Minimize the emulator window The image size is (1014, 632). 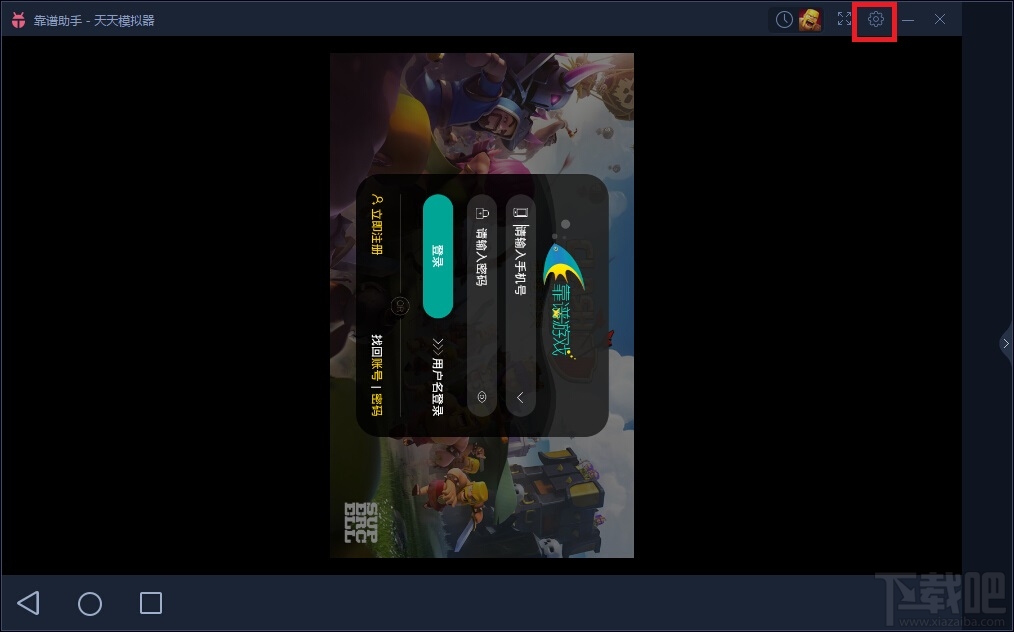pyautogui.click(x=908, y=20)
